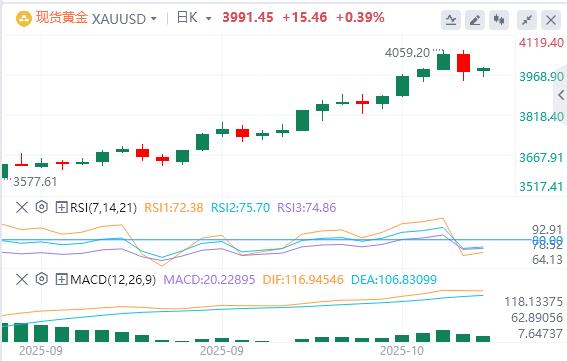The width and height of the screenshot is (567, 361).
Task: Click the 3968.90 price axis label
Action: pyautogui.click(x=541, y=77)
